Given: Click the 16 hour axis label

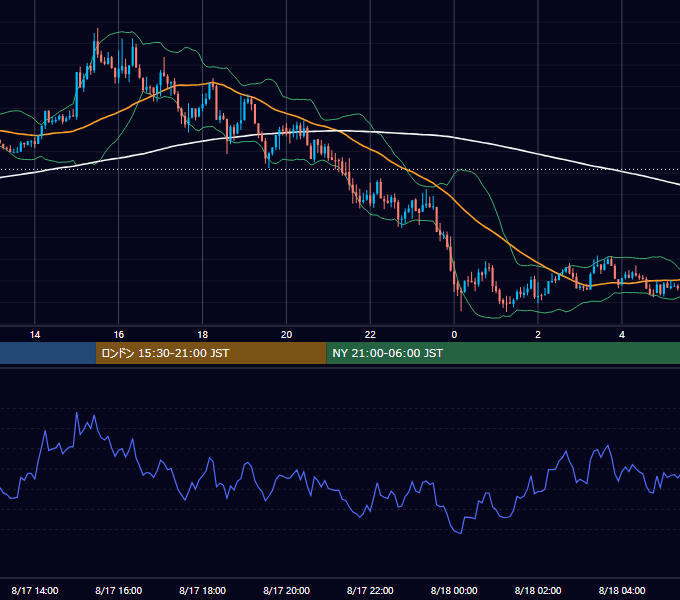Looking at the screenshot, I should tap(118, 335).
